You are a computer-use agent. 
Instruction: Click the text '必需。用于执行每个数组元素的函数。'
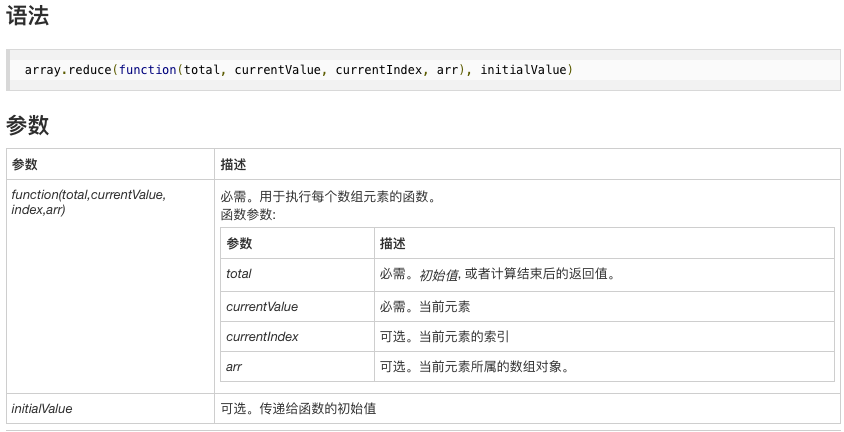tap(329, 196)
